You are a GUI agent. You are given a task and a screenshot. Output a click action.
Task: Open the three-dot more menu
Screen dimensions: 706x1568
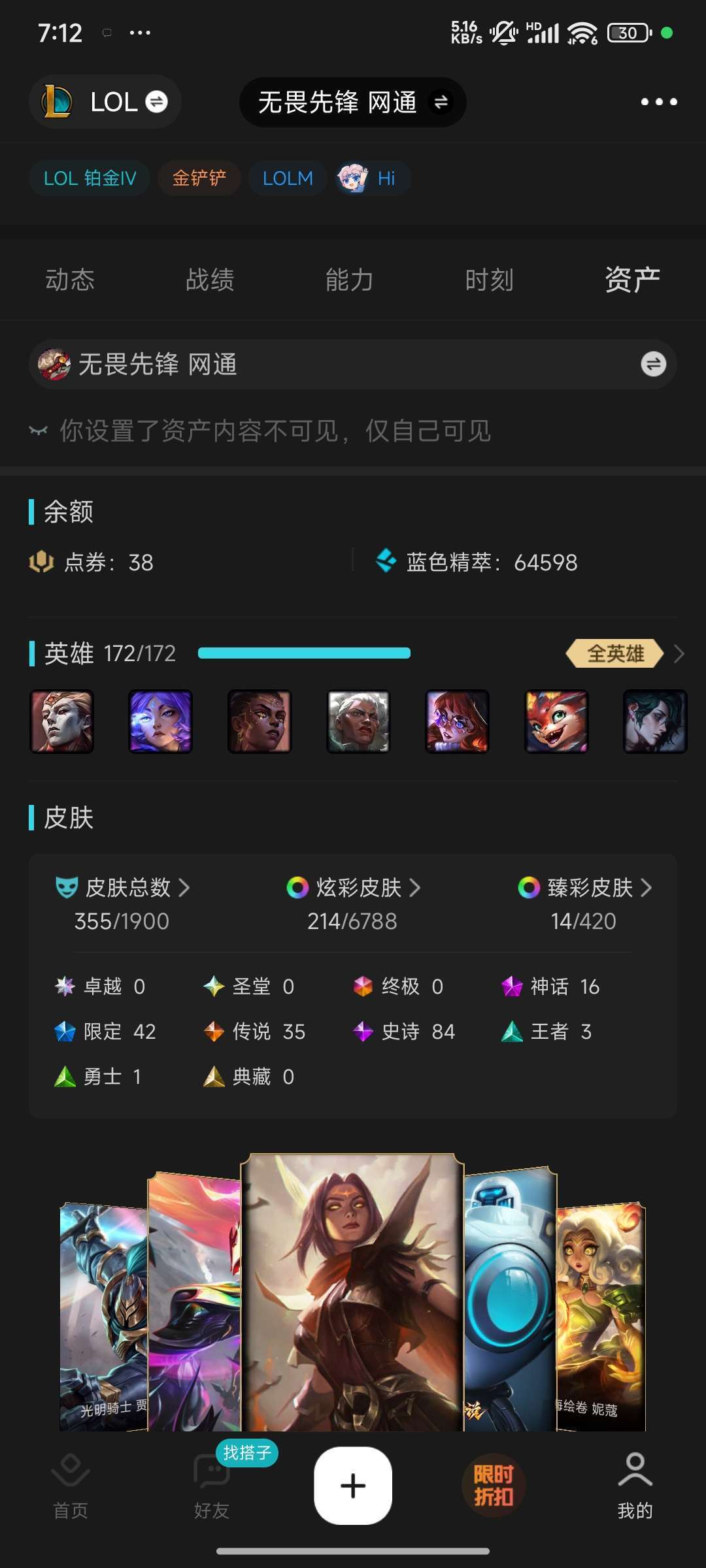658,102
